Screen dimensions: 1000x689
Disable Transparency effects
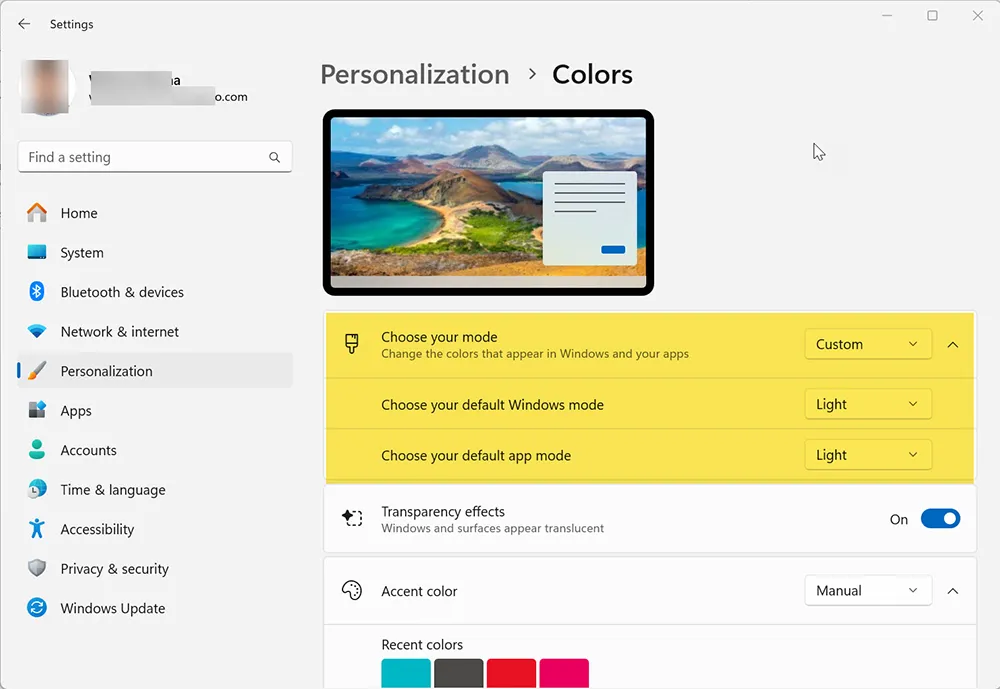(940, 518)
